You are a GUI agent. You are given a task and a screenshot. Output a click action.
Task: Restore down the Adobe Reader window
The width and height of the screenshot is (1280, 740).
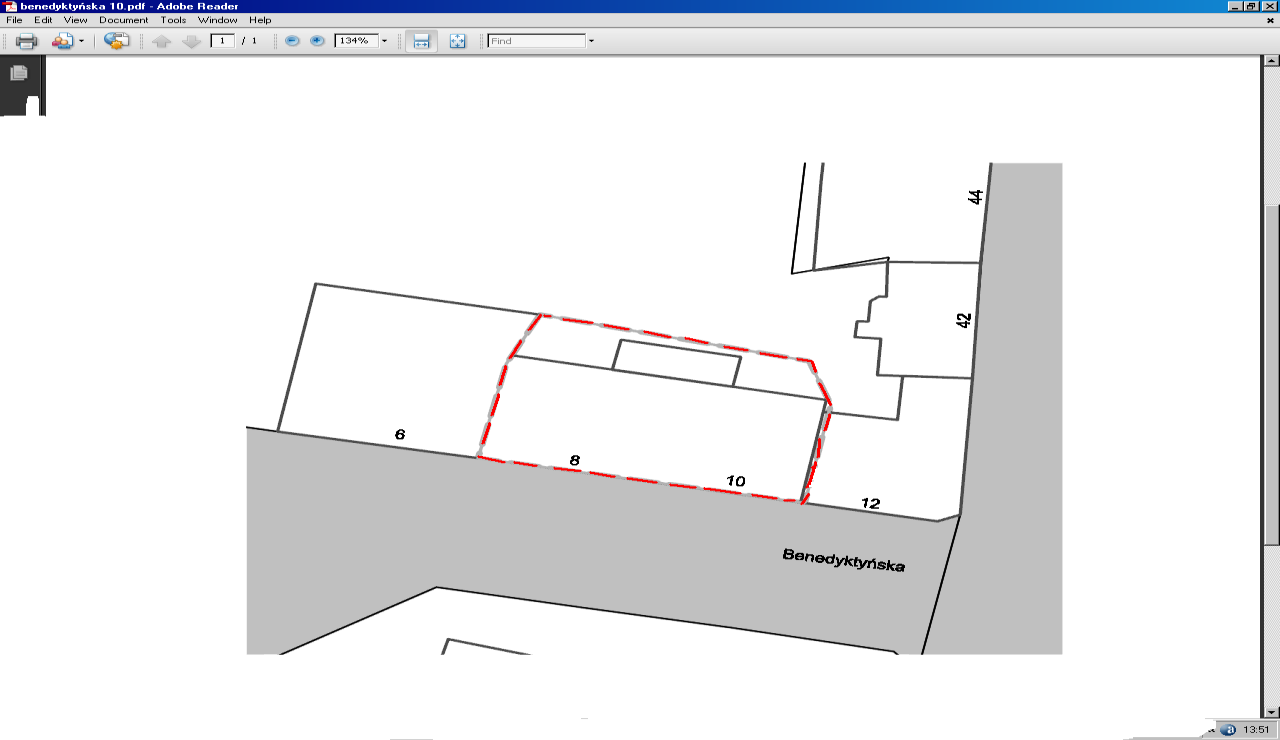(x=1252, y=6)
